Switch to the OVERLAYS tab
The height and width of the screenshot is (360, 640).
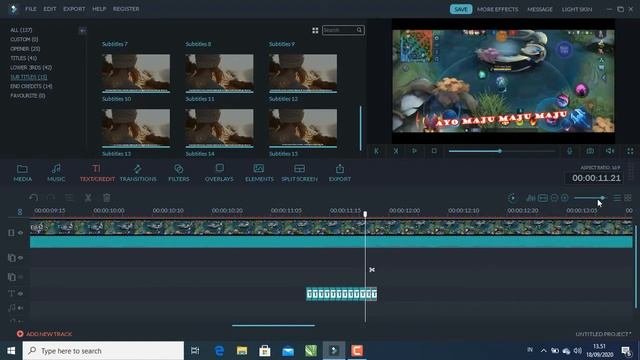[219, 173]
